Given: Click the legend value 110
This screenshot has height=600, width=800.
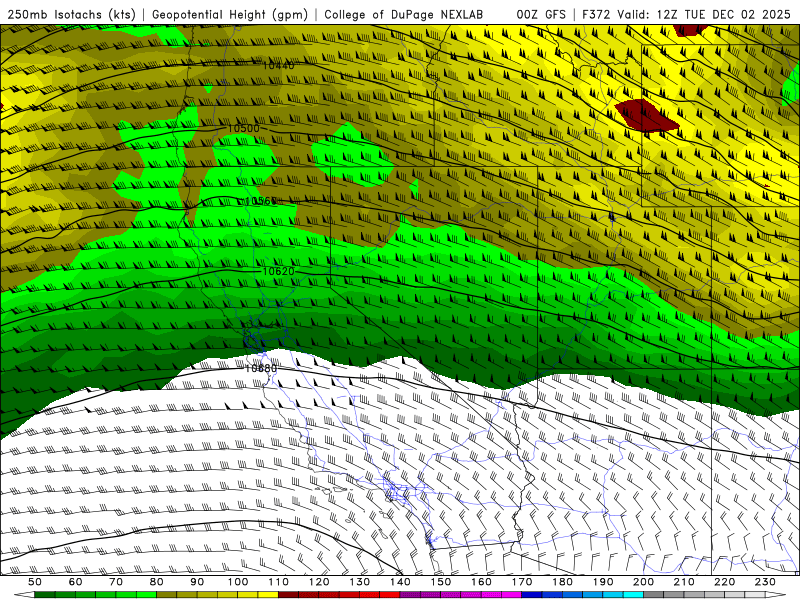Looking at the screenshot, I should tap(279, 582).
